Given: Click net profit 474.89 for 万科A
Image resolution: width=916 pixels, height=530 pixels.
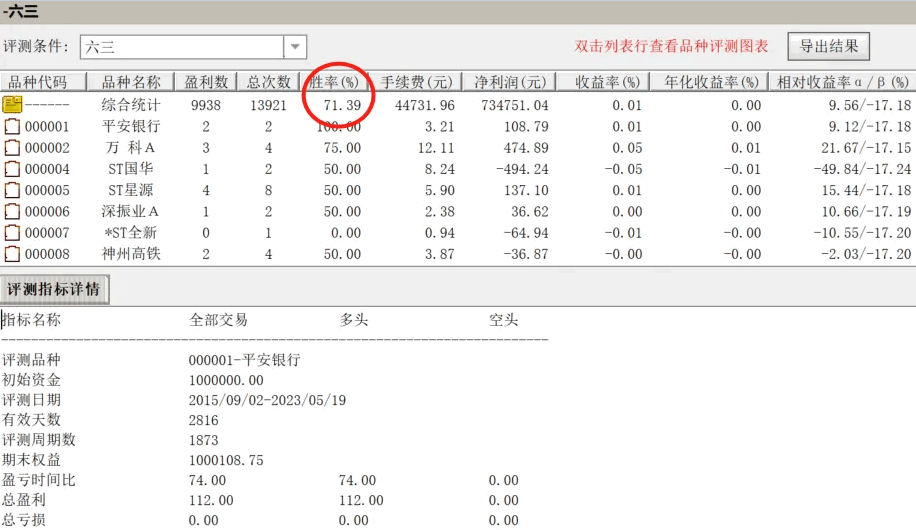Looking at the screenshot, I should (526, 148).
